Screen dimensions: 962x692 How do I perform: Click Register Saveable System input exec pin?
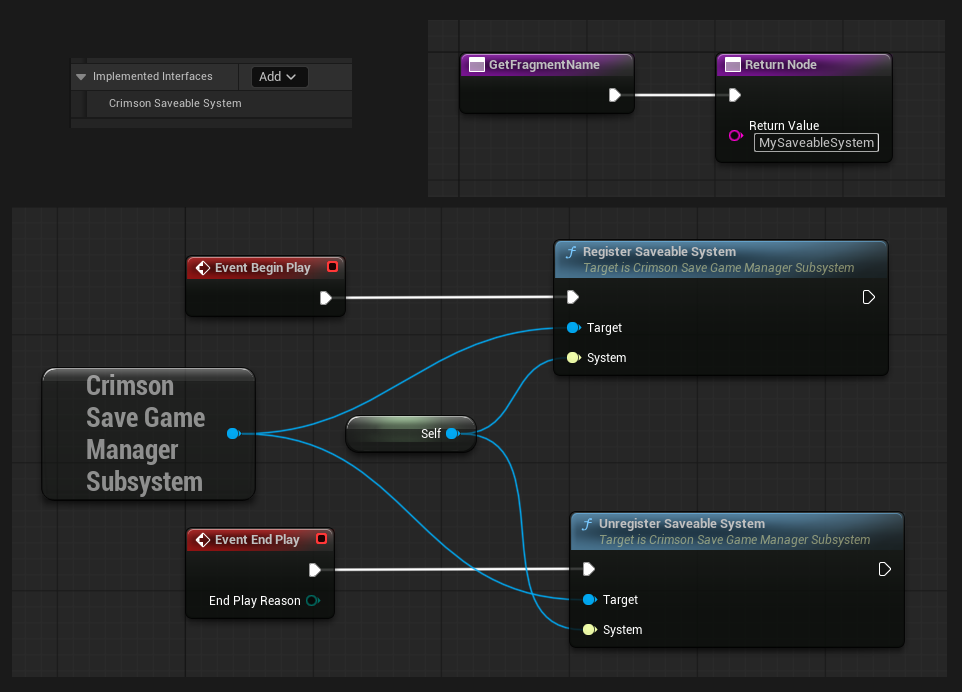pos(572,298)
